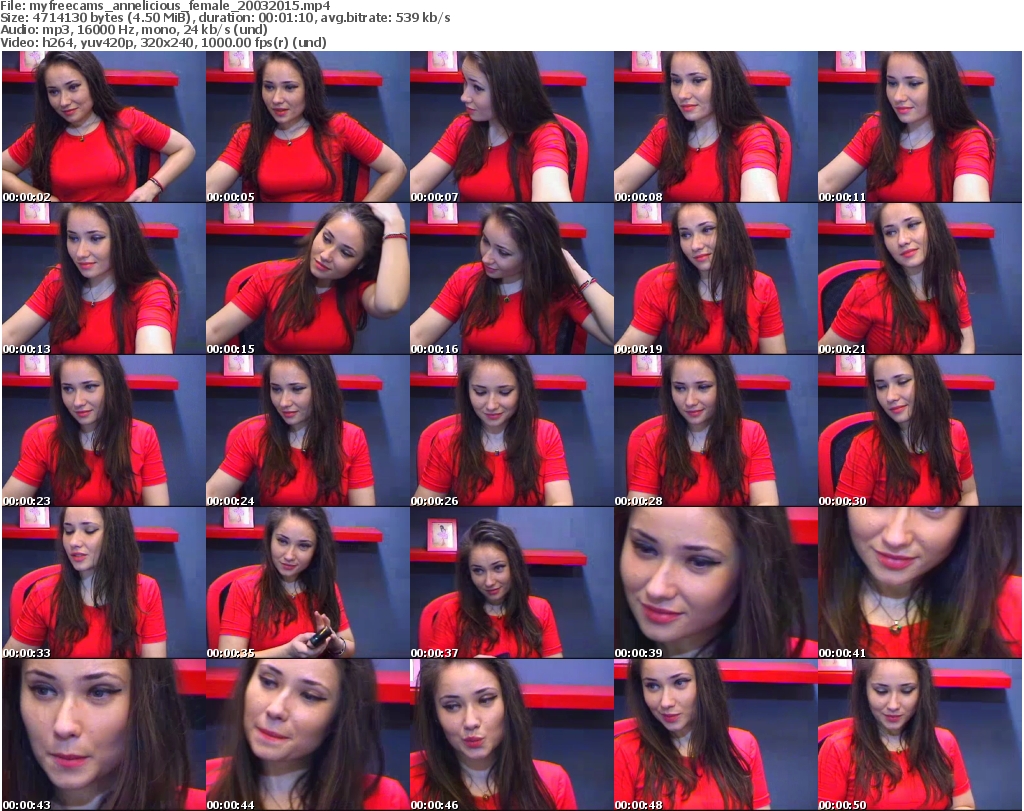The image size is (1024, 811).
Task: Select the thumbnail frame stamped 00:00:08
Action: (715, 127)
